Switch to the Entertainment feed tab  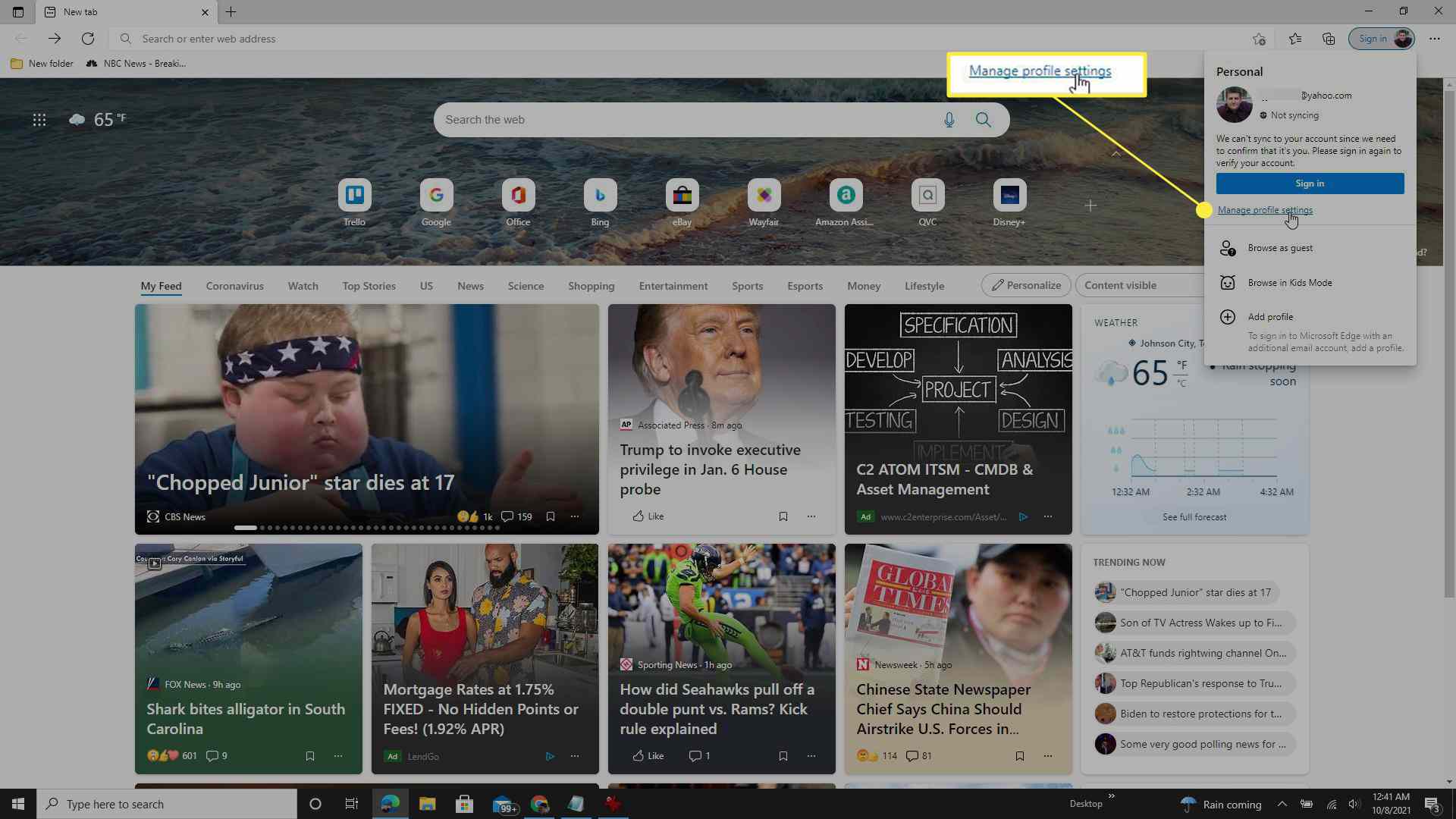tap(673, 286)
